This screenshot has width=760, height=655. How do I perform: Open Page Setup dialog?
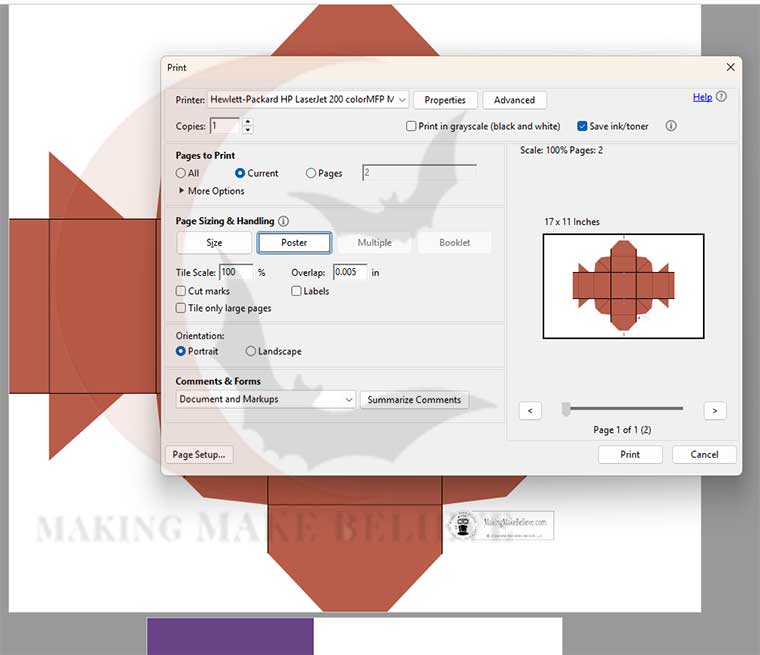[199, 455]
